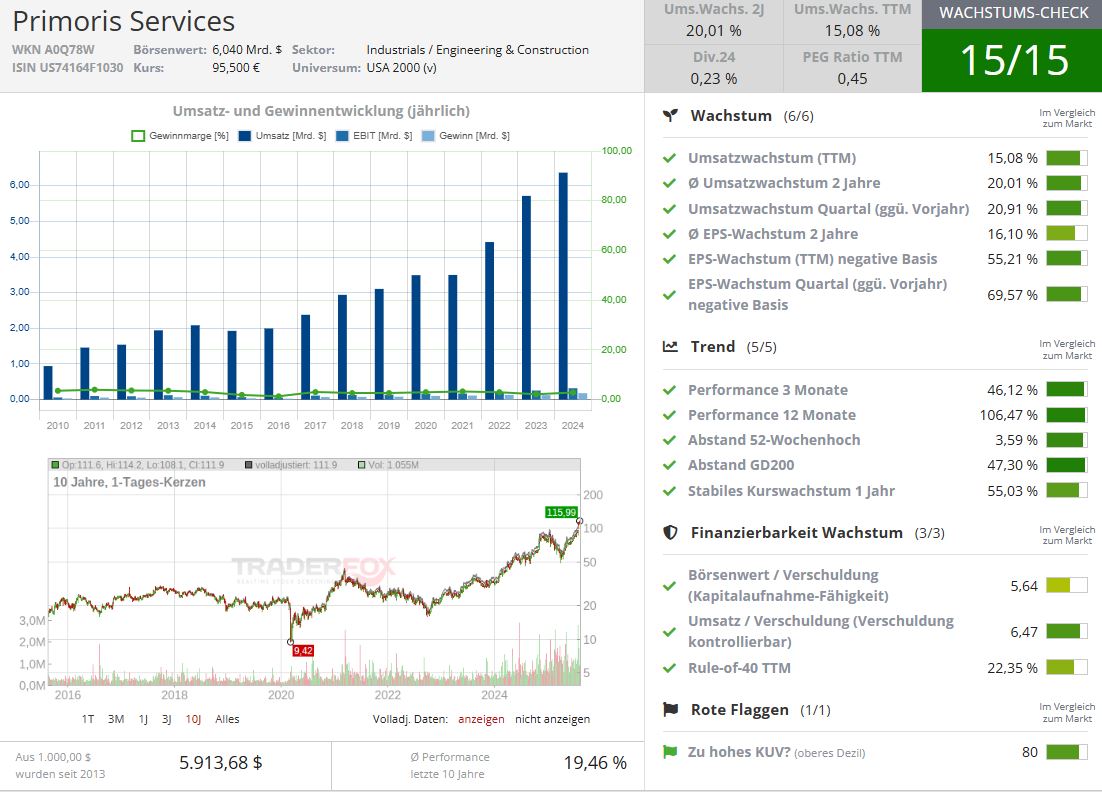
Task: Click the checkmark beside EPS-Wachstum Quartal
Action: tap(669, 295)
